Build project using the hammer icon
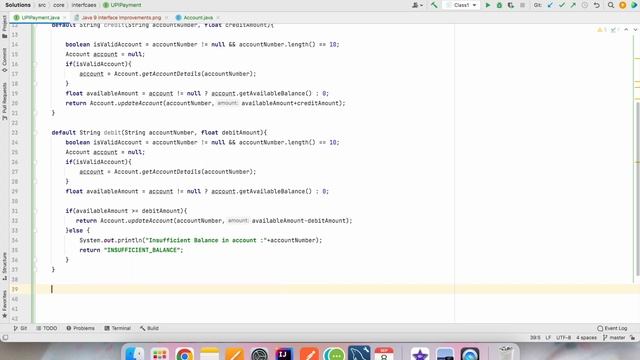 [434, 5]
